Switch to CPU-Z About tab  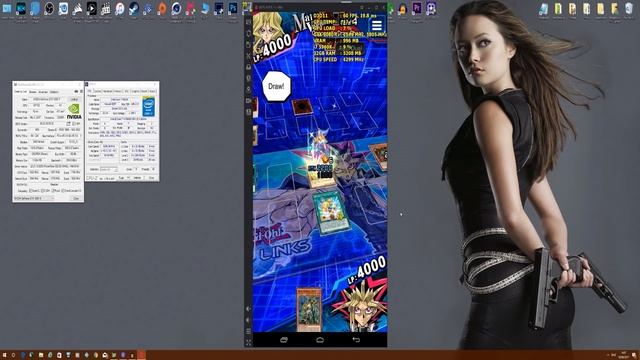(152, 91)
